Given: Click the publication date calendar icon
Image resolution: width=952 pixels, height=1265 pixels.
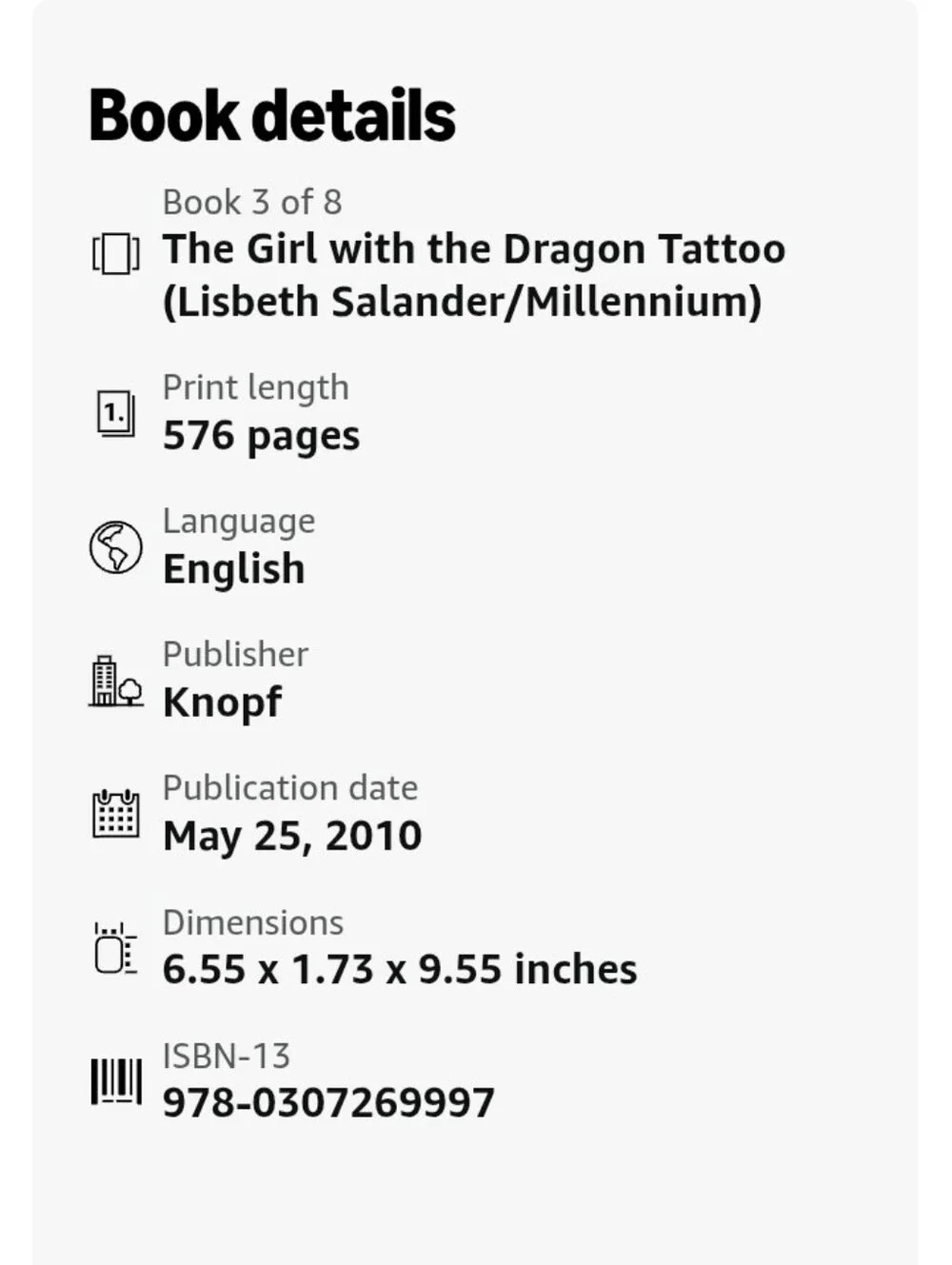Looking at the screenshot, I should click(116, 814).
